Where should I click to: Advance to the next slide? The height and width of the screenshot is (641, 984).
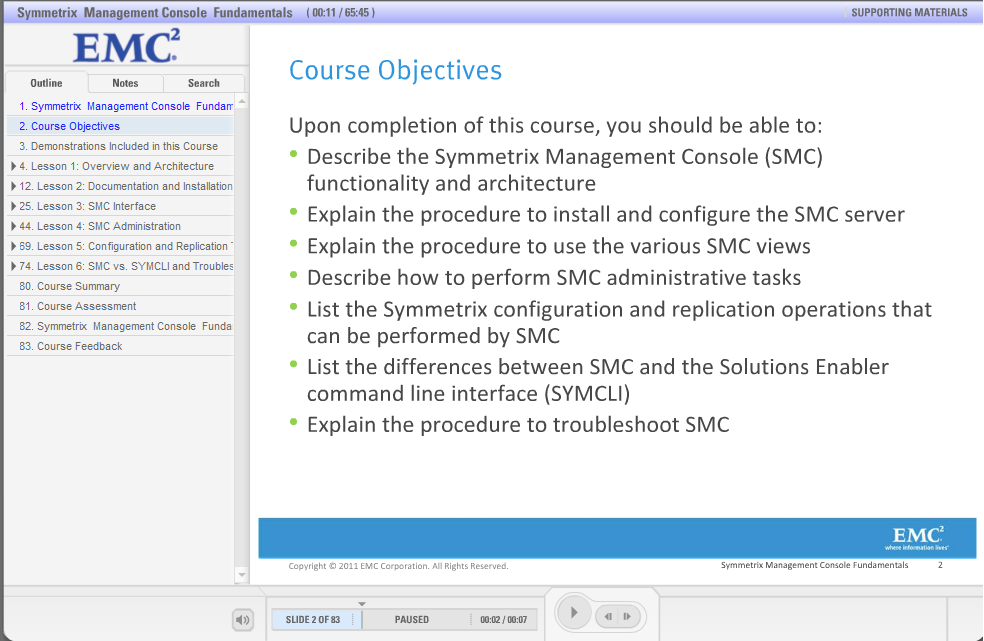(x=627, y=617)
